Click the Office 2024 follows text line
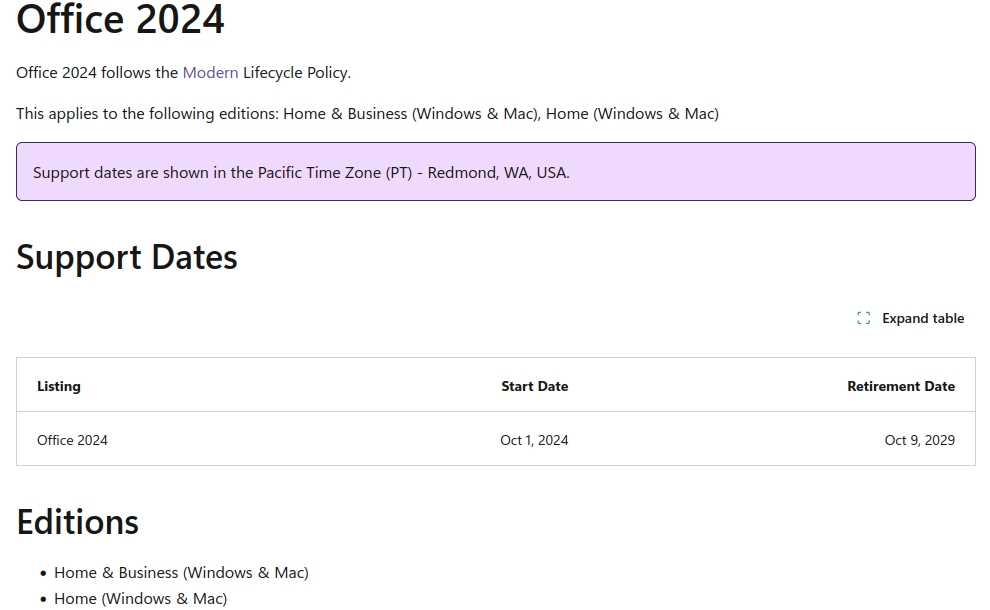Image resolution: width=990 pixels, height=610 pixels. point(170,73)
